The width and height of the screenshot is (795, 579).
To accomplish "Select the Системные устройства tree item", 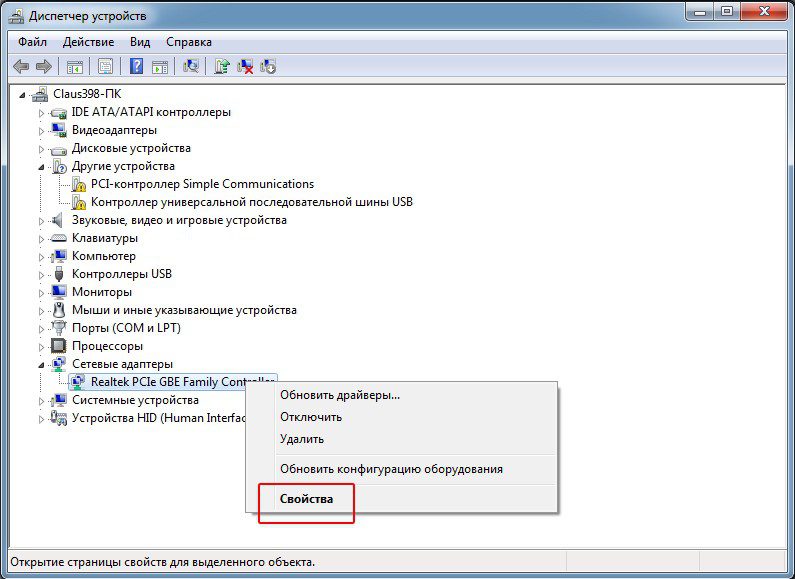I will (135, 400).
